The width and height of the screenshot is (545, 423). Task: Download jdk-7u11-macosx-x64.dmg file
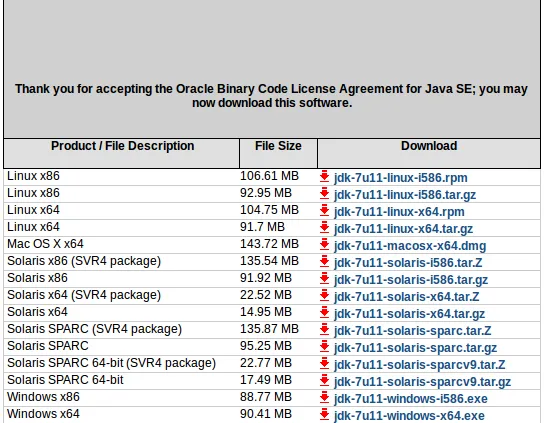(410, 246)
